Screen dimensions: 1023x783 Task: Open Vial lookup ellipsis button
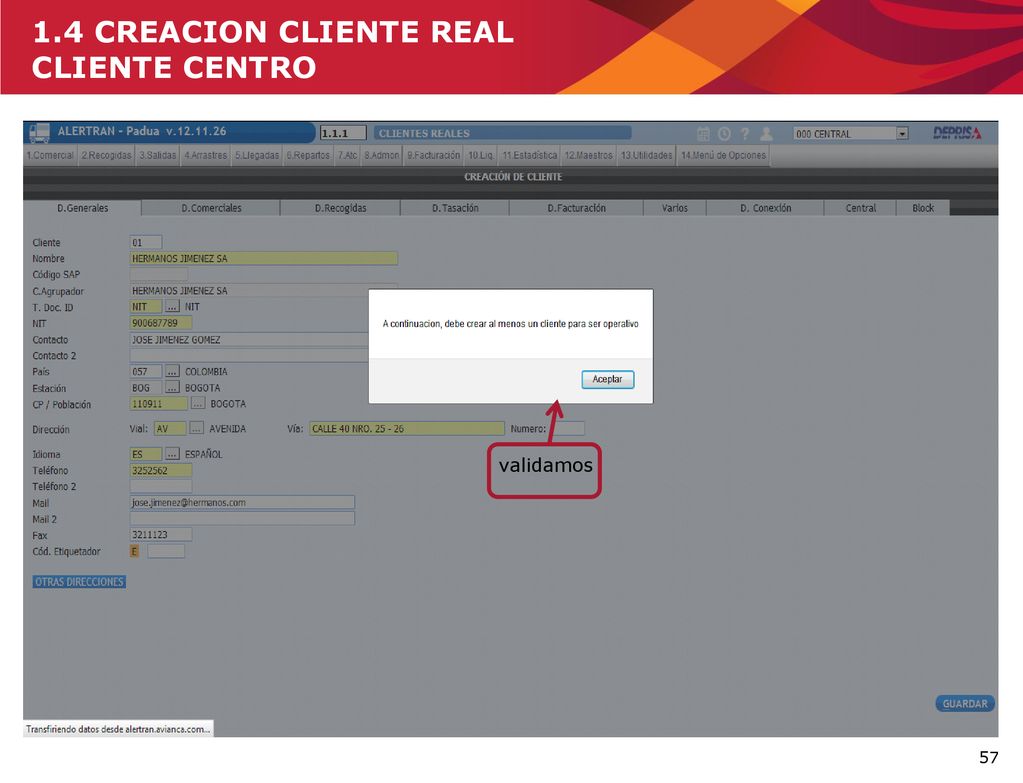coord(196,429)
